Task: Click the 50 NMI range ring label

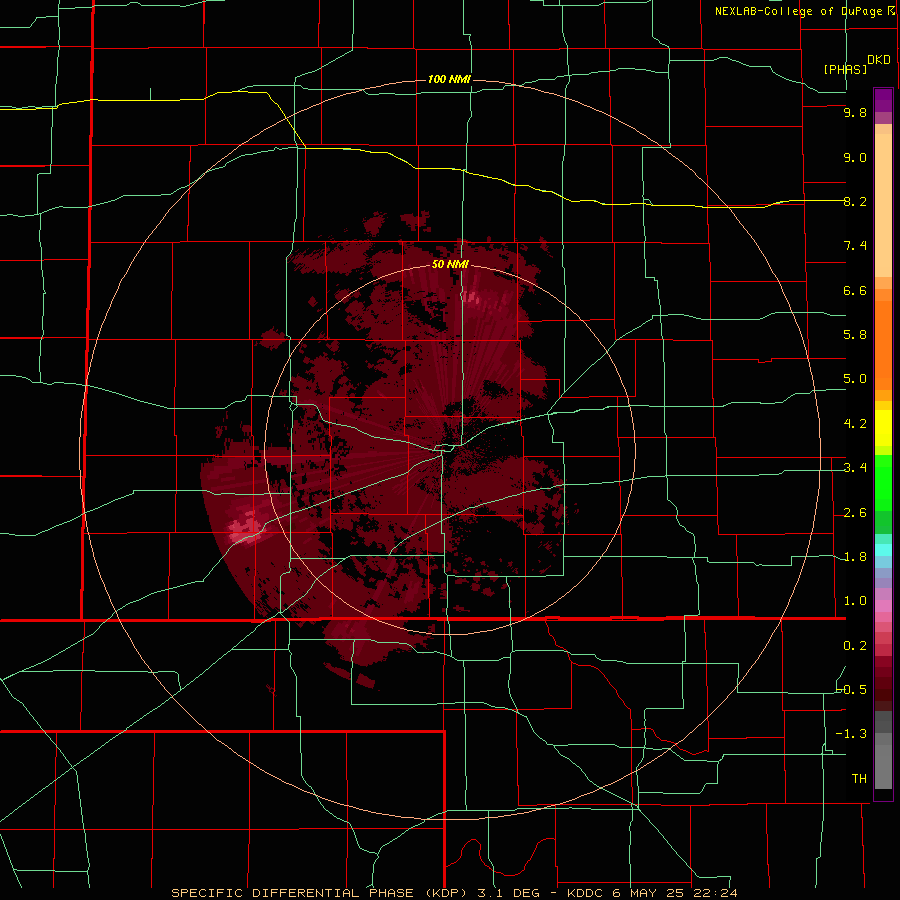Action: 450,265
